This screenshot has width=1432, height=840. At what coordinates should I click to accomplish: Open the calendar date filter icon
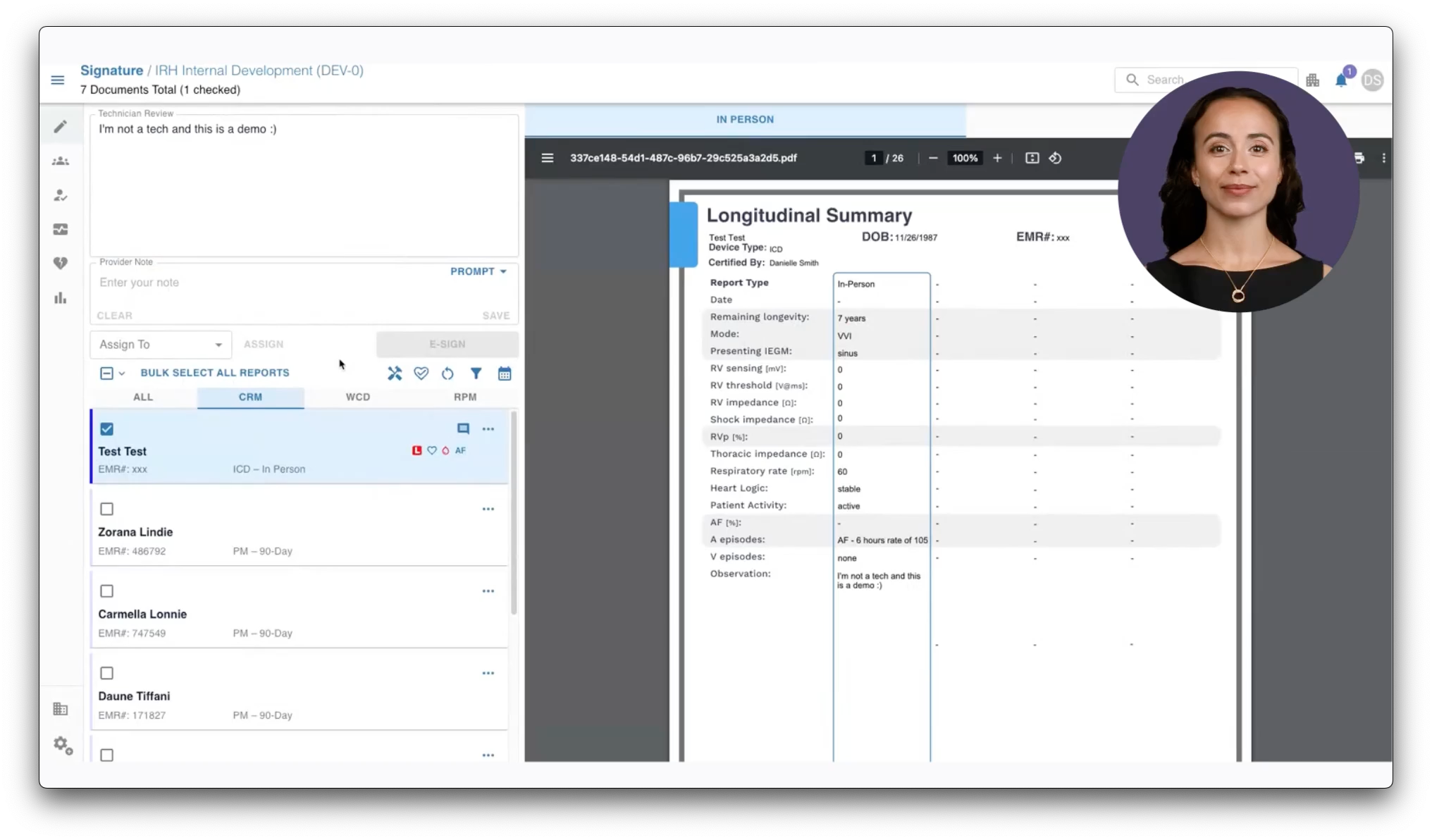point(505,373)
